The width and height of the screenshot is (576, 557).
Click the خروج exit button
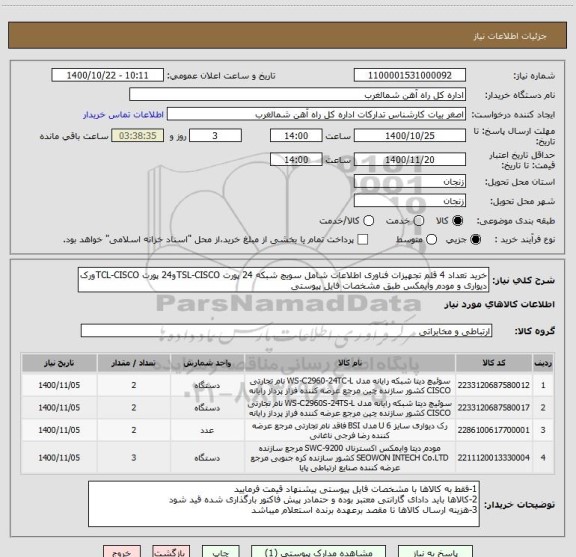pos(122,552)
